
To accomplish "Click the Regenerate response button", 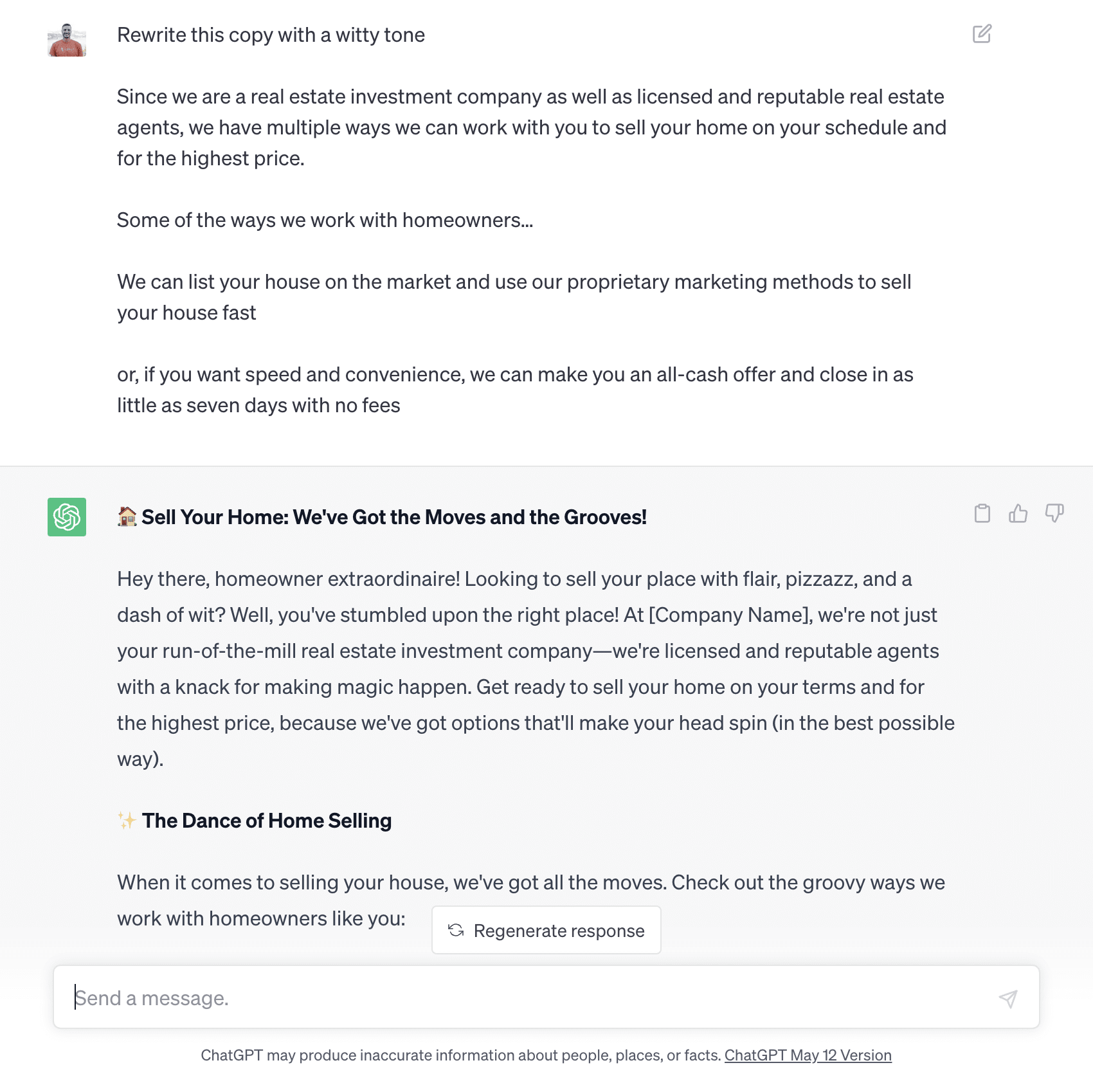I will tap(546, 930).
